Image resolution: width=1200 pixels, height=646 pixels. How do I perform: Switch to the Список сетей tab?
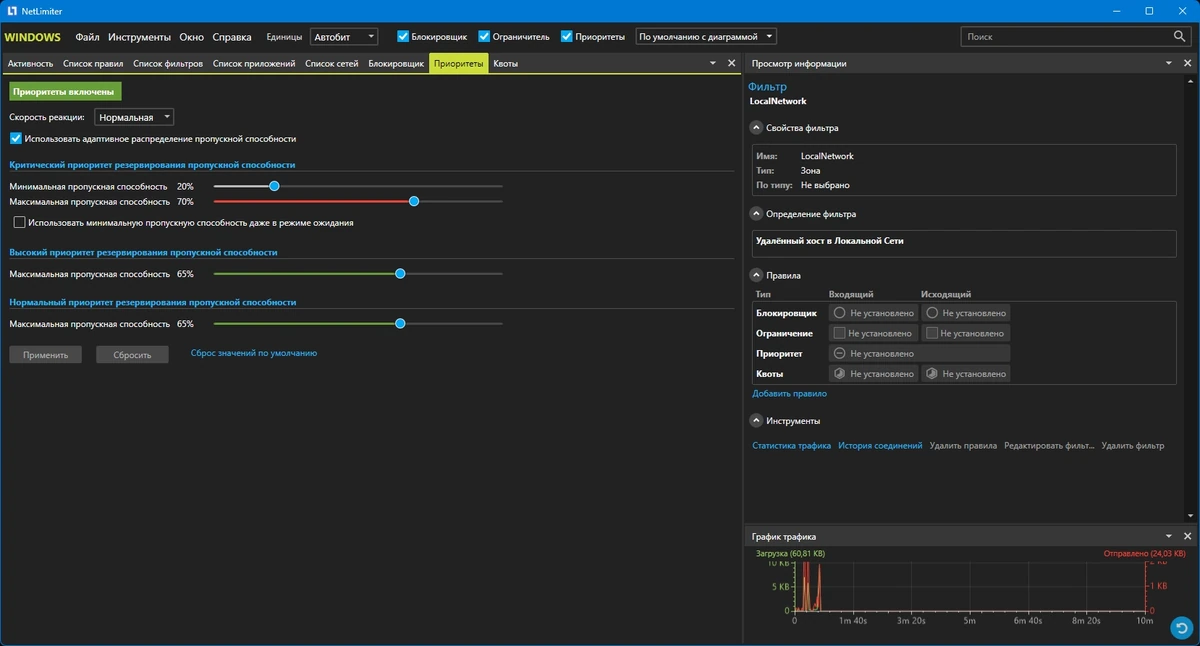coord(332,63)
